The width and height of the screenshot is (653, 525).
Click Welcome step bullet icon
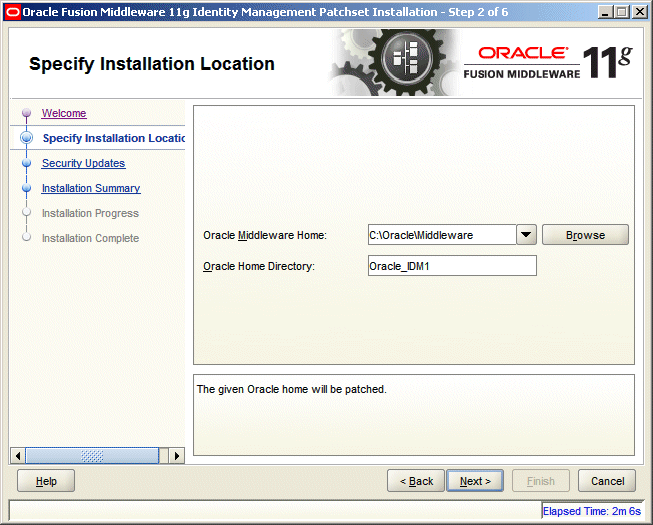coord(26,113)
